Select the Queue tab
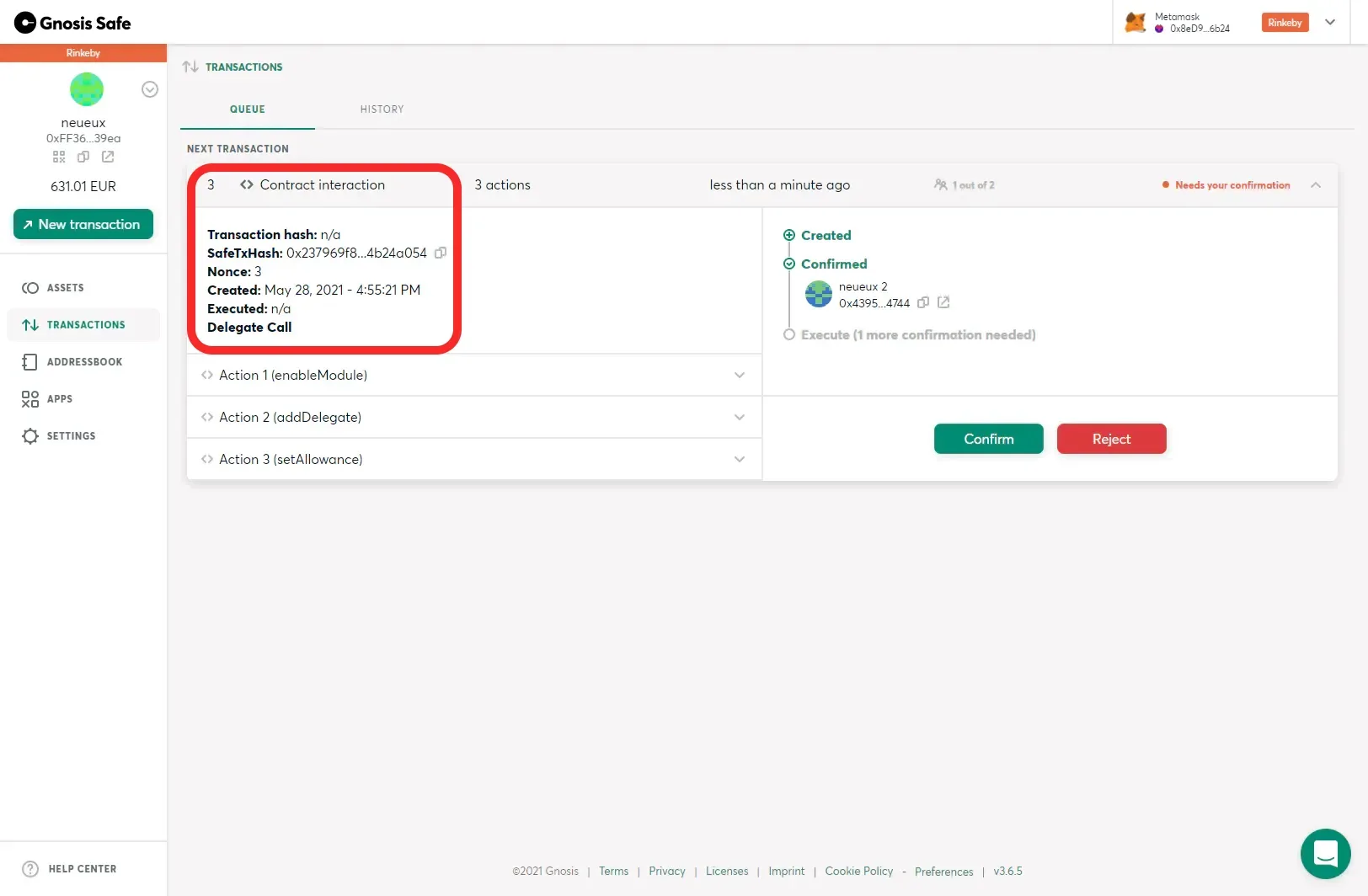The width and height of the screenshot is (1368, 896). [247, 109]
